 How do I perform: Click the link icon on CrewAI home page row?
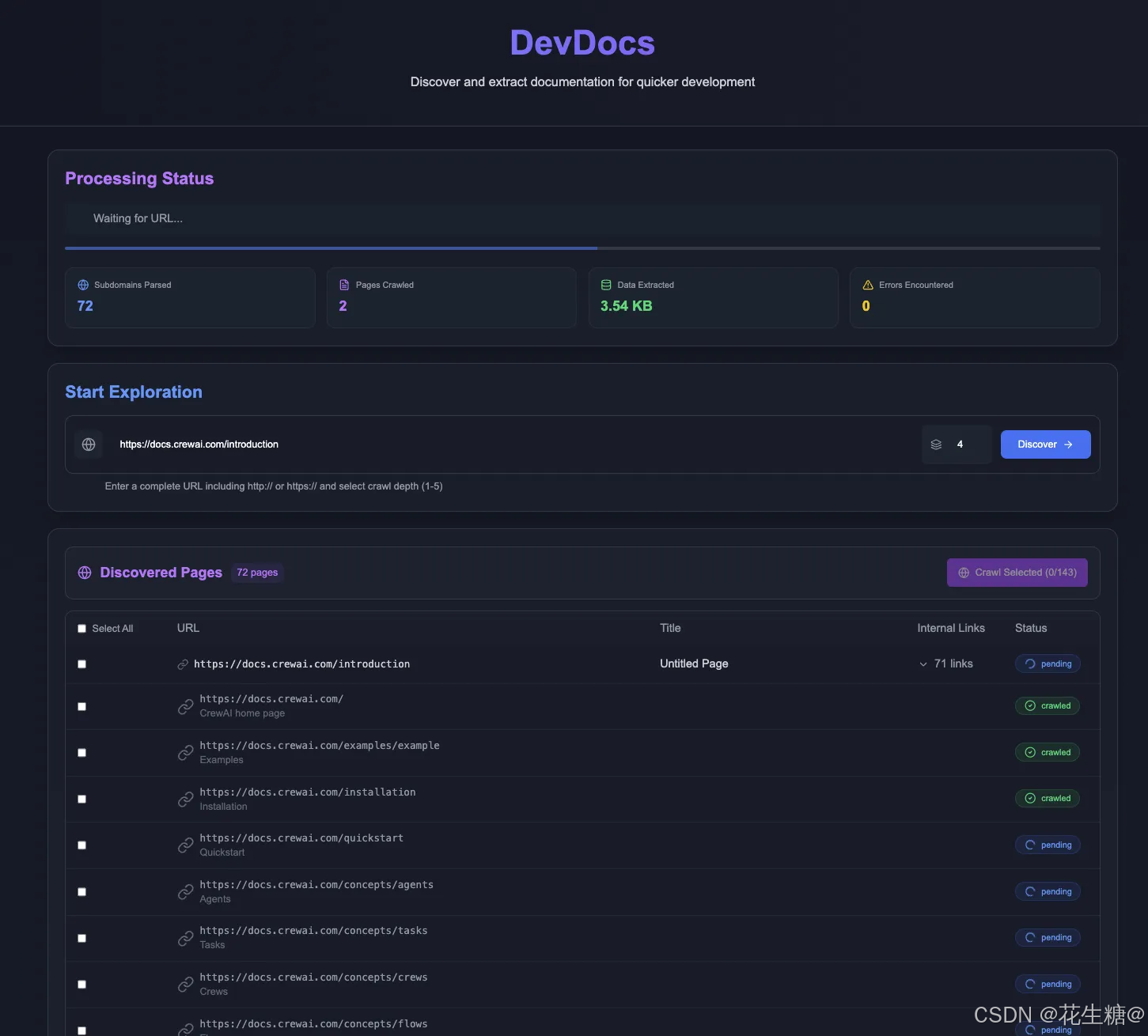[x=185, y=705]
